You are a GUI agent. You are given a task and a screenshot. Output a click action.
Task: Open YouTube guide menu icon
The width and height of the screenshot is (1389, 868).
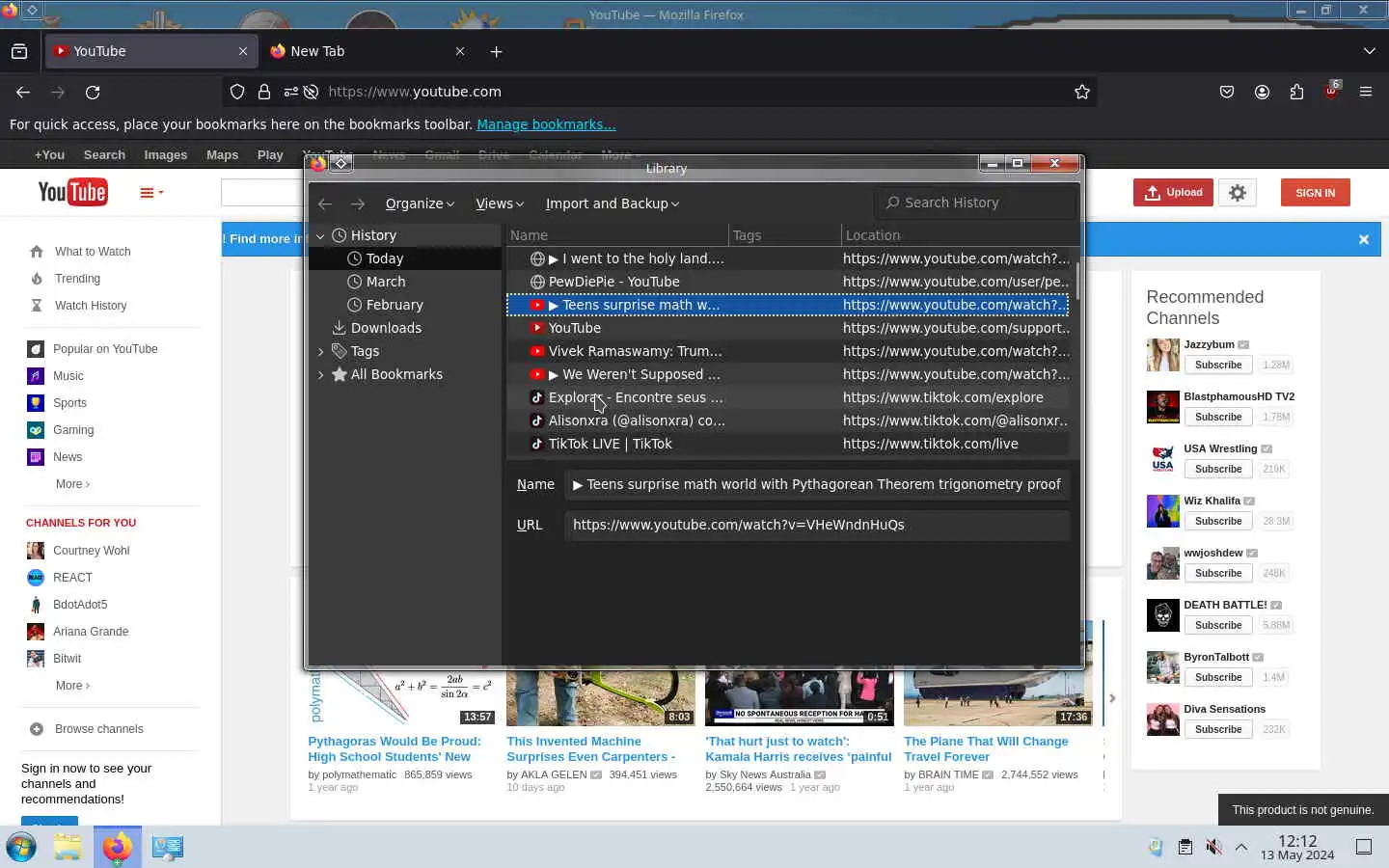pos(151,193)
